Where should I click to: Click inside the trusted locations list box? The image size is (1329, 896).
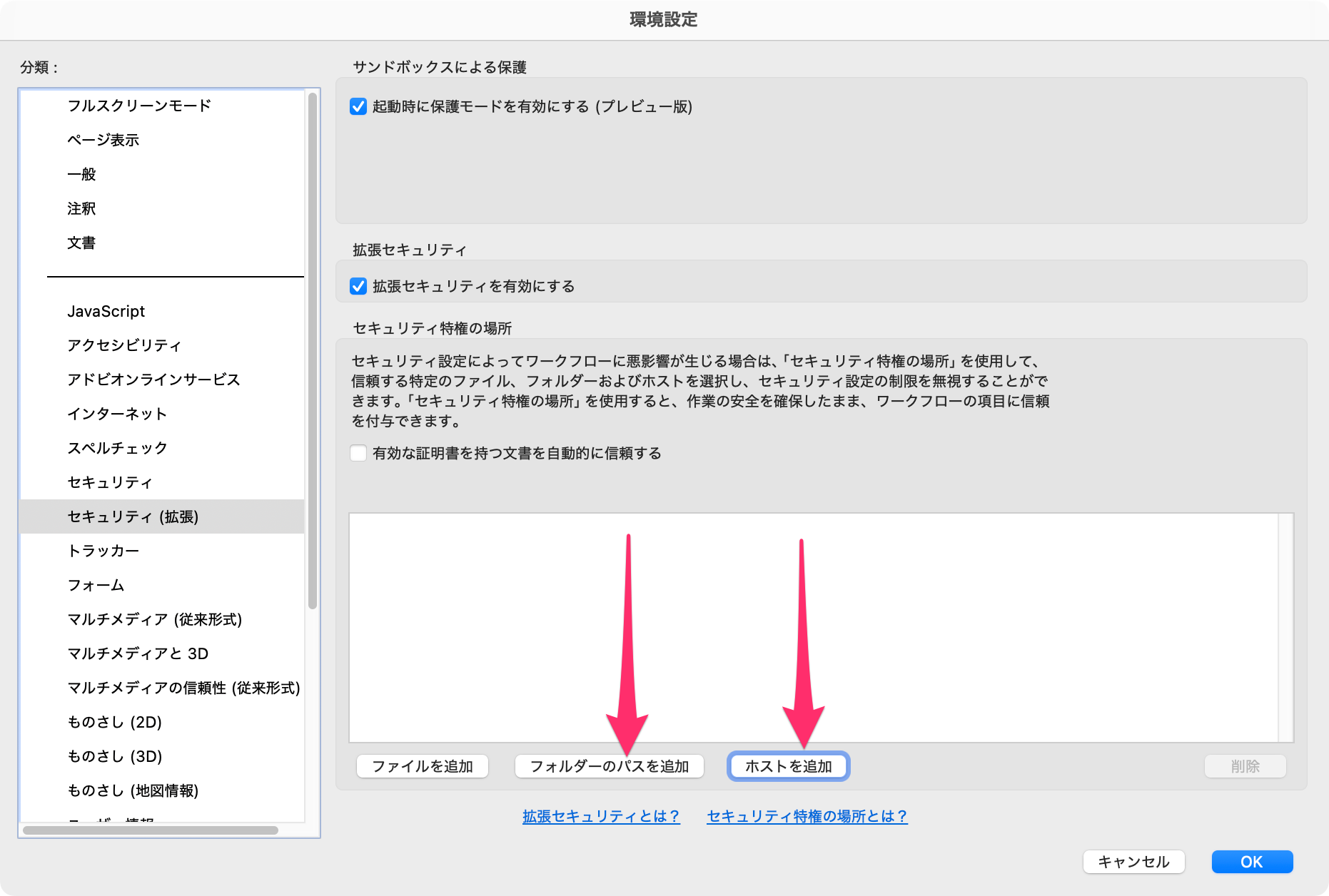(821, 628)
